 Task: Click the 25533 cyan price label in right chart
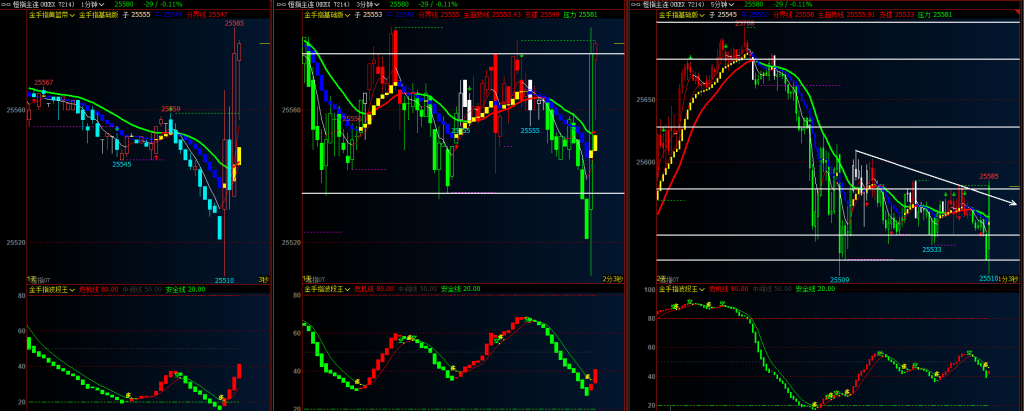click(932, 250)
